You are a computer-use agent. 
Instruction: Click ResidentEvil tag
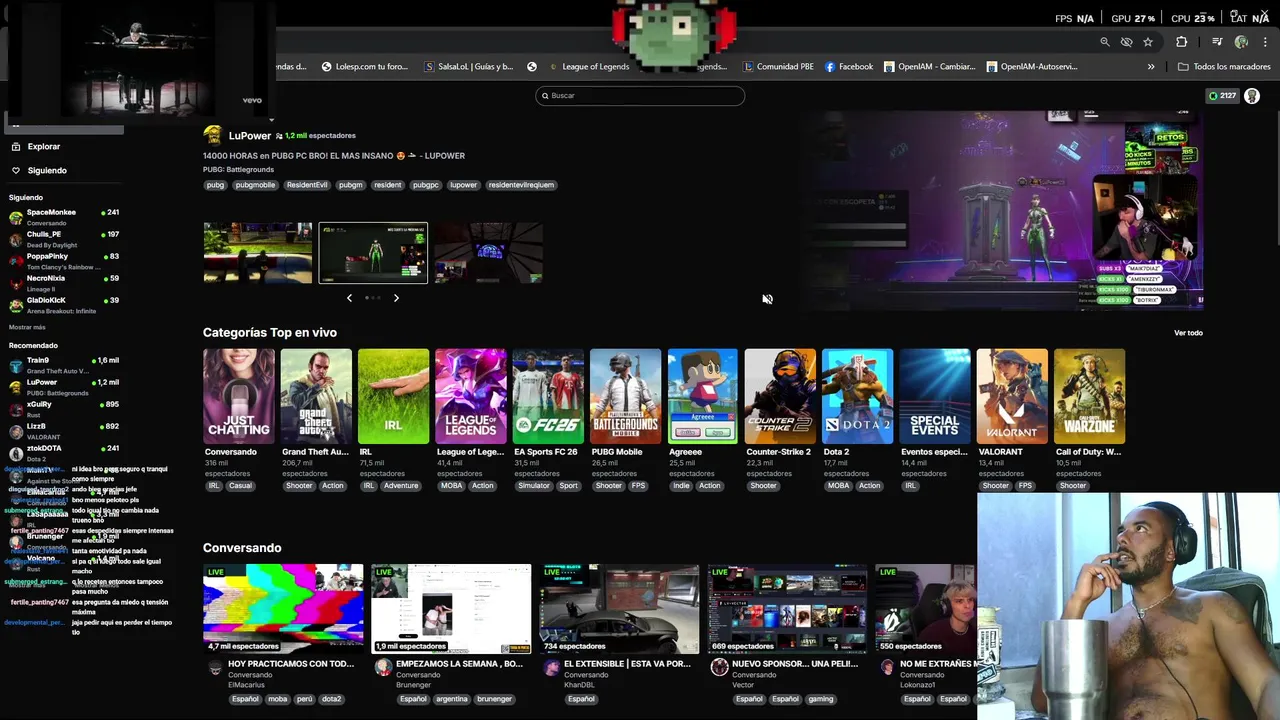pos(307,185)
